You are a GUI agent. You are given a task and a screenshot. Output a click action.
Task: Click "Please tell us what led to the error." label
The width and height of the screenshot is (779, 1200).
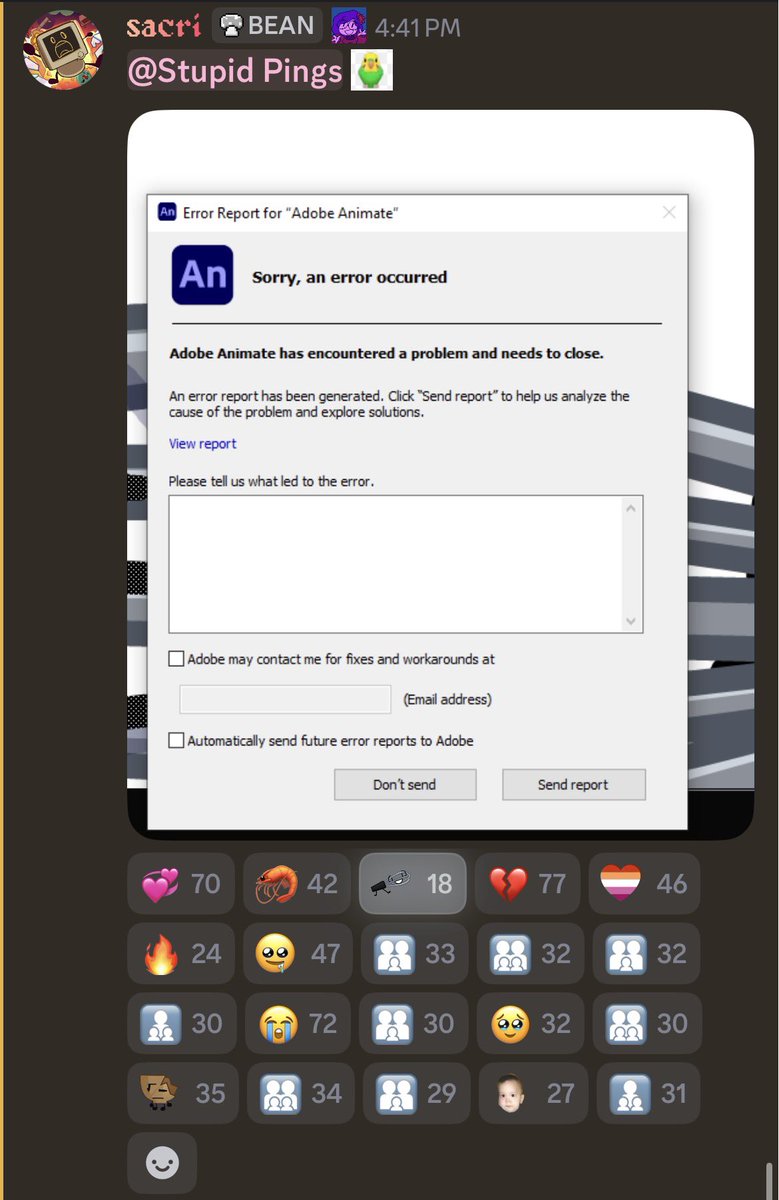271,481
